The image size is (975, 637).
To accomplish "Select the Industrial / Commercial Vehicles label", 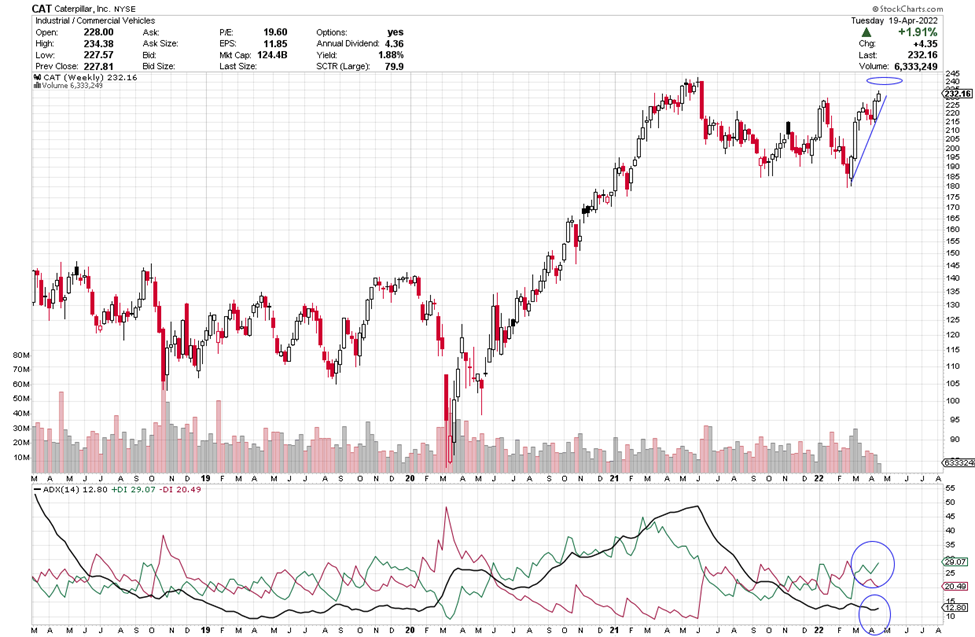I will point(95,21).
